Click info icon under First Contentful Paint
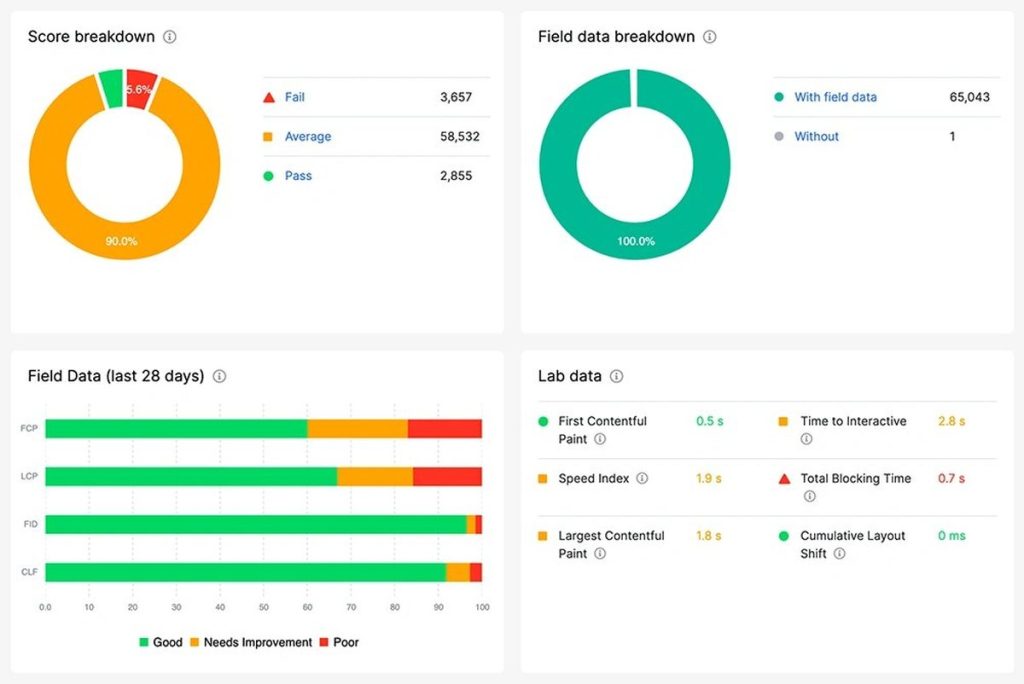The image size is (1024, 684). (x=600, y=439)
